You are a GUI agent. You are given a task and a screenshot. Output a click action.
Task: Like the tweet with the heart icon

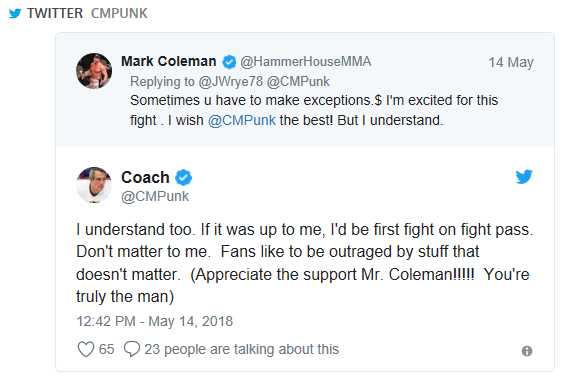pos(86,349)
